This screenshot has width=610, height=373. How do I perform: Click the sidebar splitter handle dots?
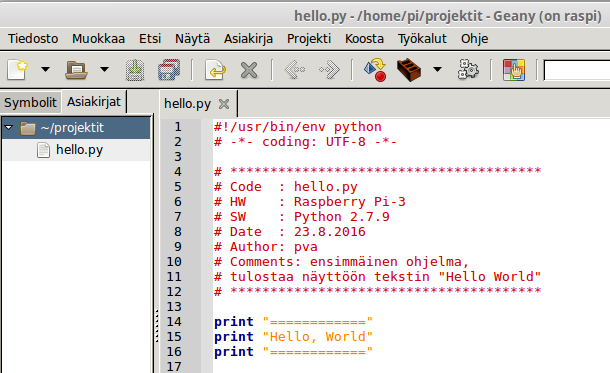coord(156,326)
